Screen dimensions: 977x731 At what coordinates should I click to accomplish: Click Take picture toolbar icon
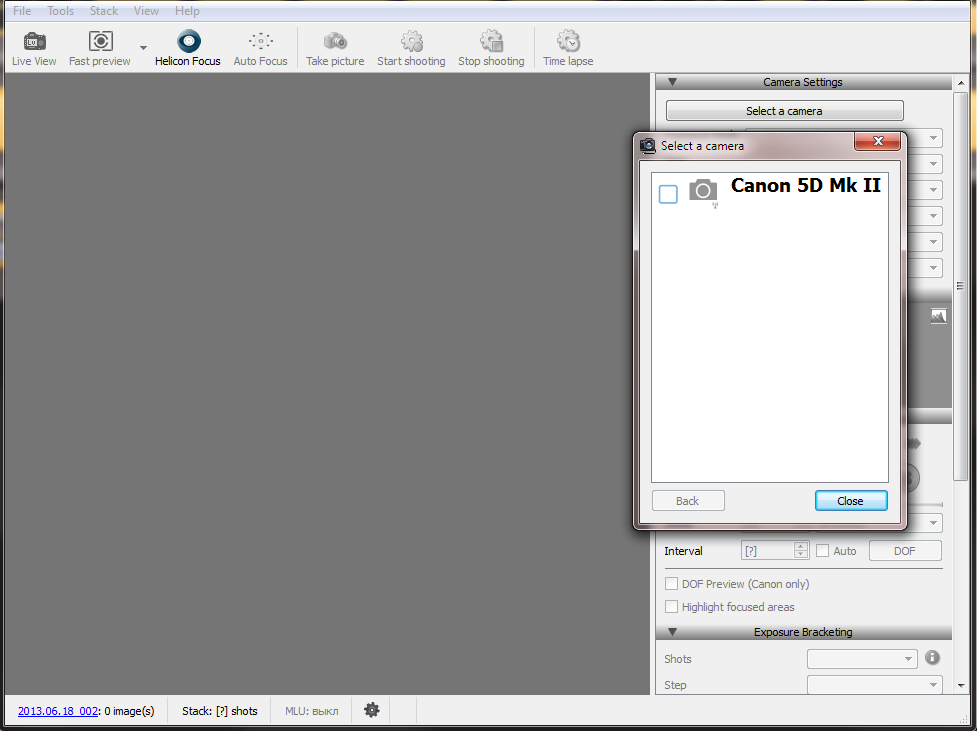pos(335,49)
